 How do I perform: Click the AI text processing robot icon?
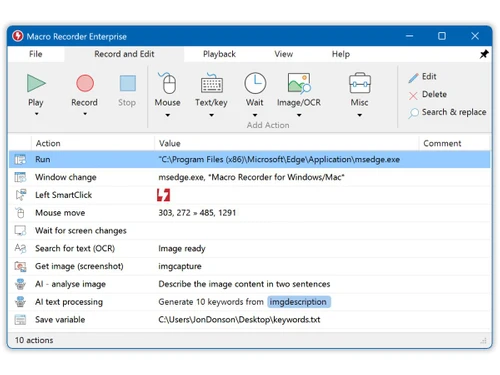(x=20, y=302)
